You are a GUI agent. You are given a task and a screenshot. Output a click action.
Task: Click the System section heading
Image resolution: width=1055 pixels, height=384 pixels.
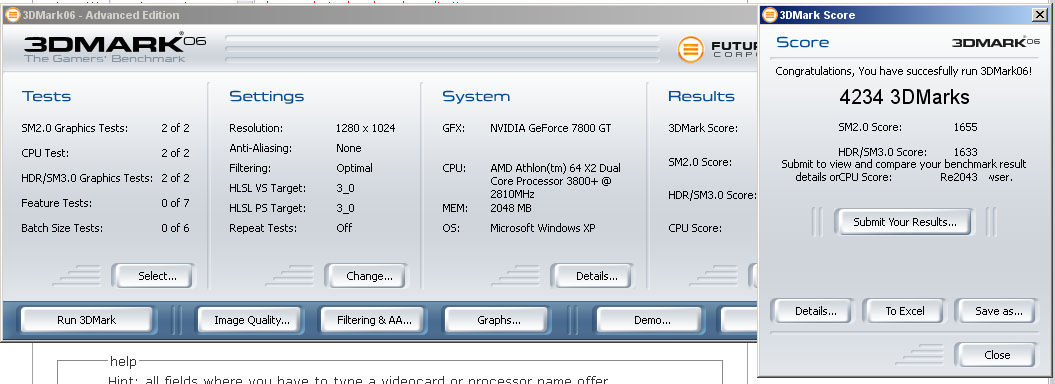pos(476,96)
